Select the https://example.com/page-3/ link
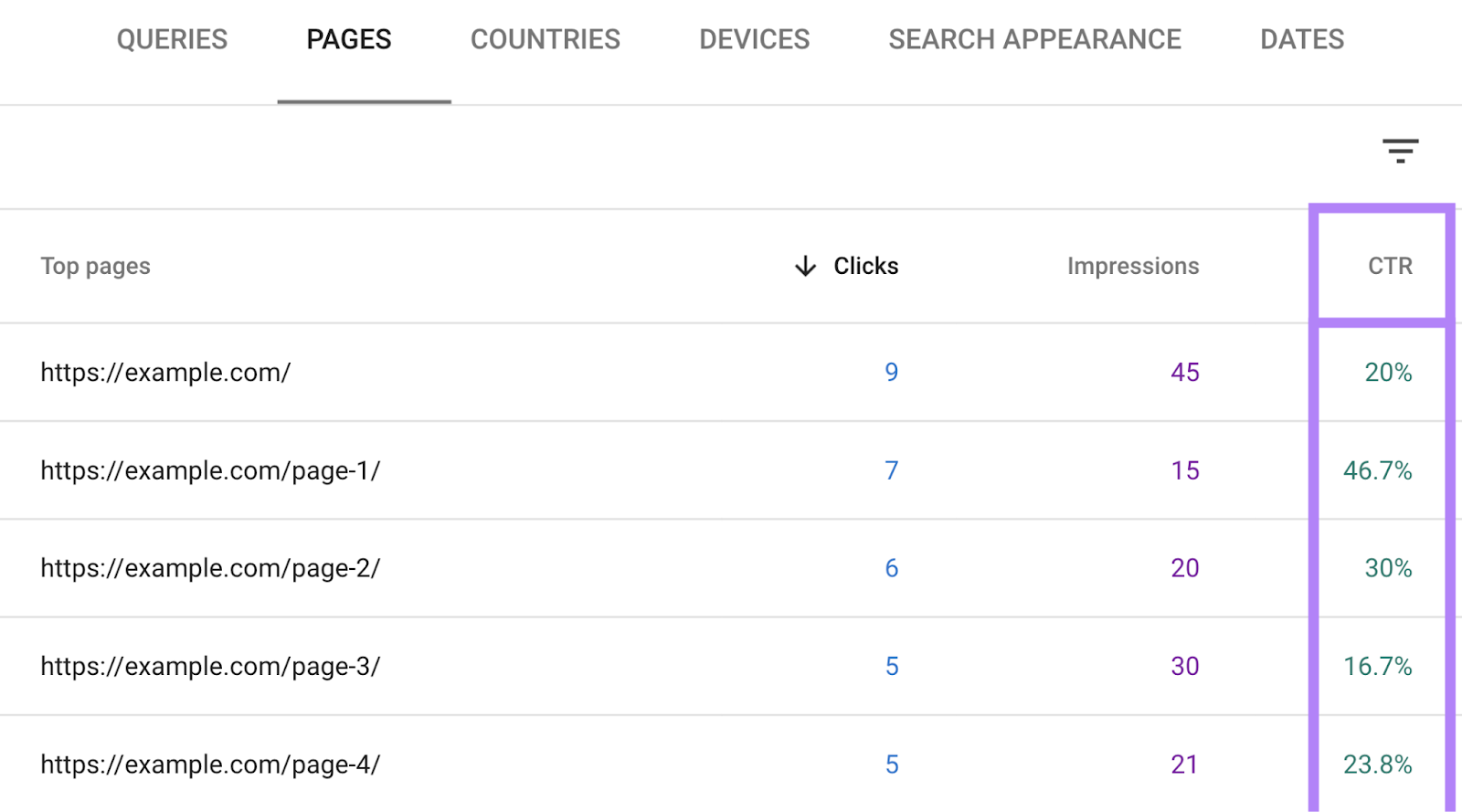 pos(211,666)
